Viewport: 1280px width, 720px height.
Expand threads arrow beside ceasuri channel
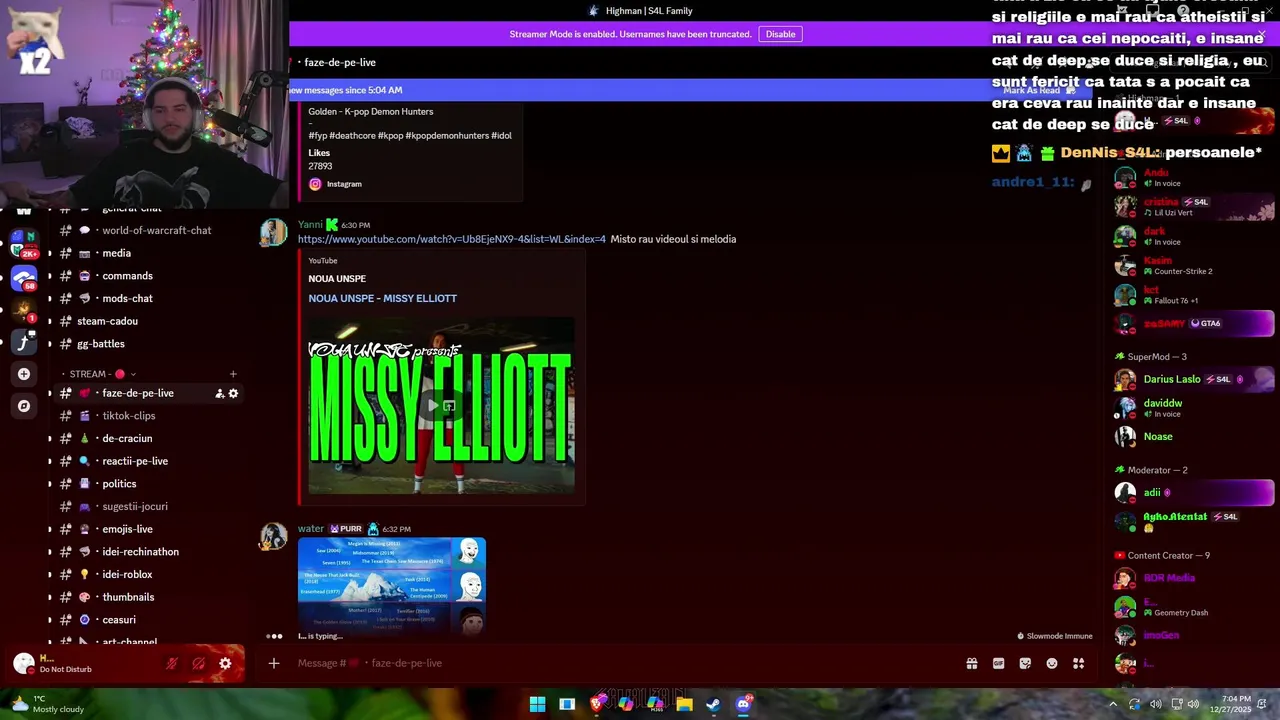[50, 620]
